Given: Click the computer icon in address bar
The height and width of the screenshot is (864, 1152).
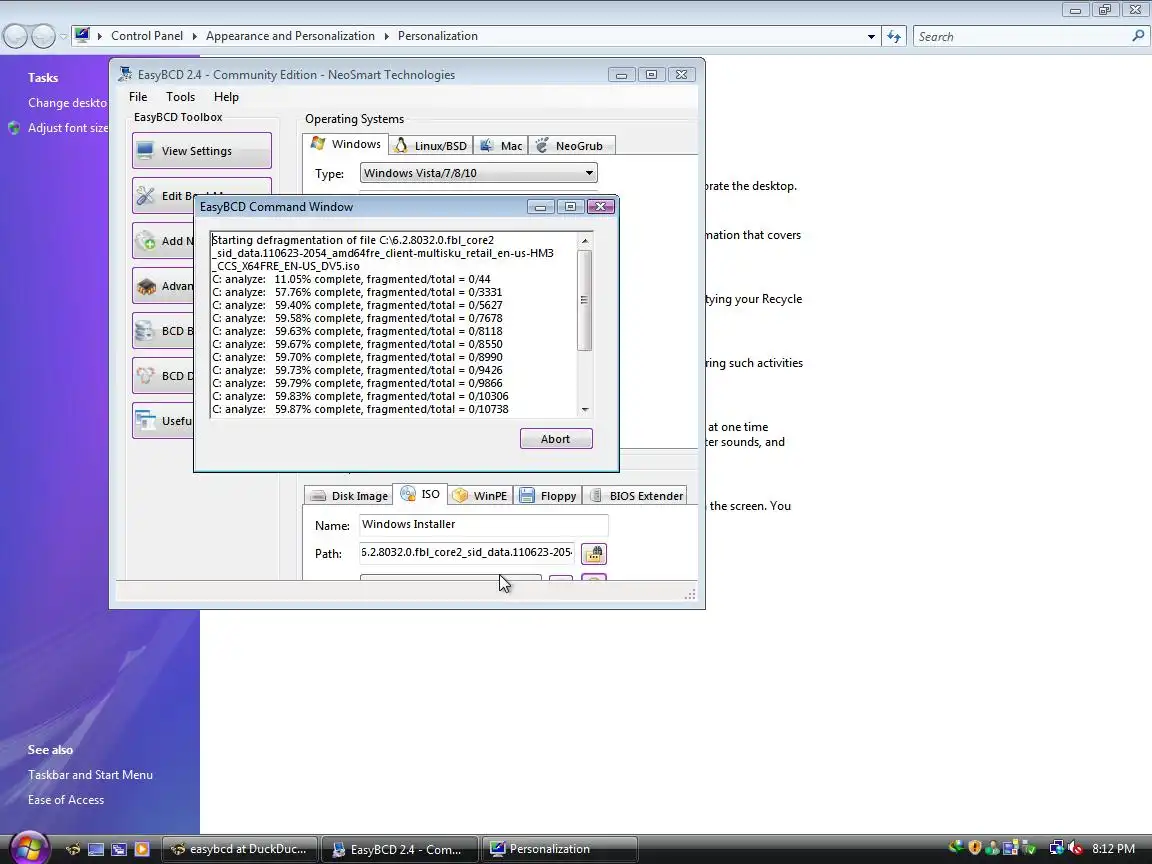Looking at the screenshot, I should tap(82, 35).
